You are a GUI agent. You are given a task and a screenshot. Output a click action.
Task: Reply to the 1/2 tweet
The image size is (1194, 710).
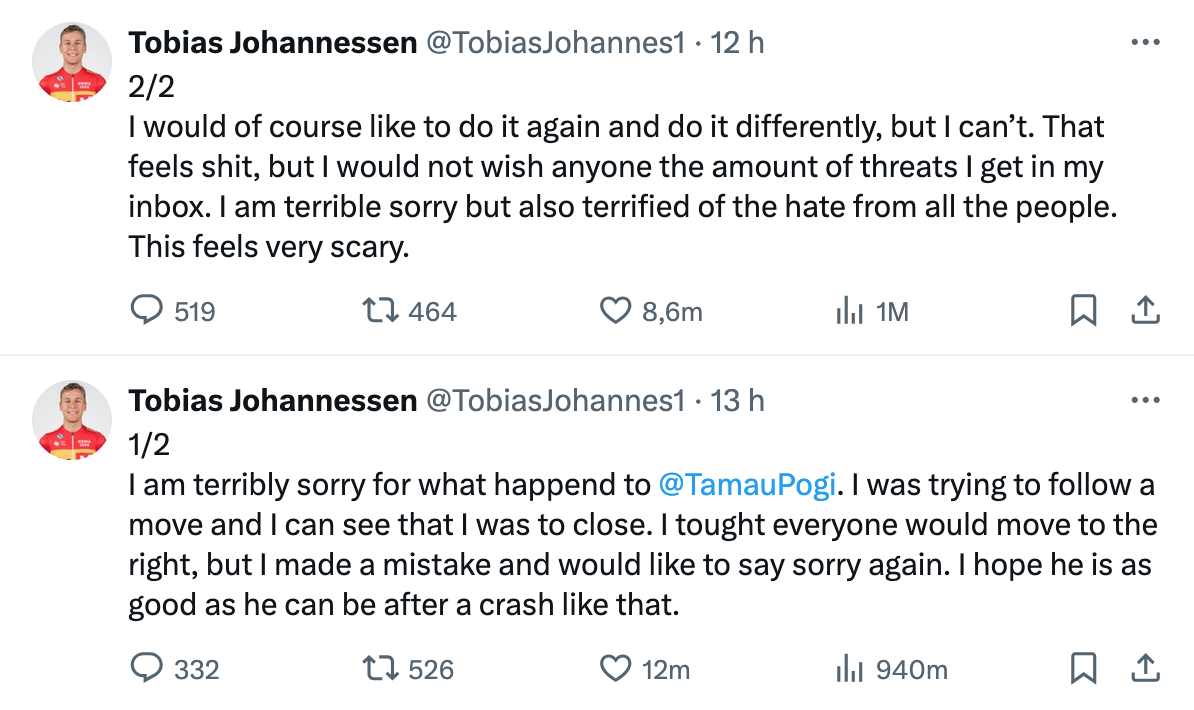point(147,668)
